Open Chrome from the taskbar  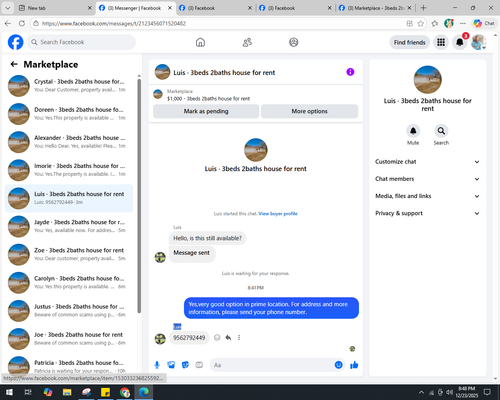tap(125, 392)
